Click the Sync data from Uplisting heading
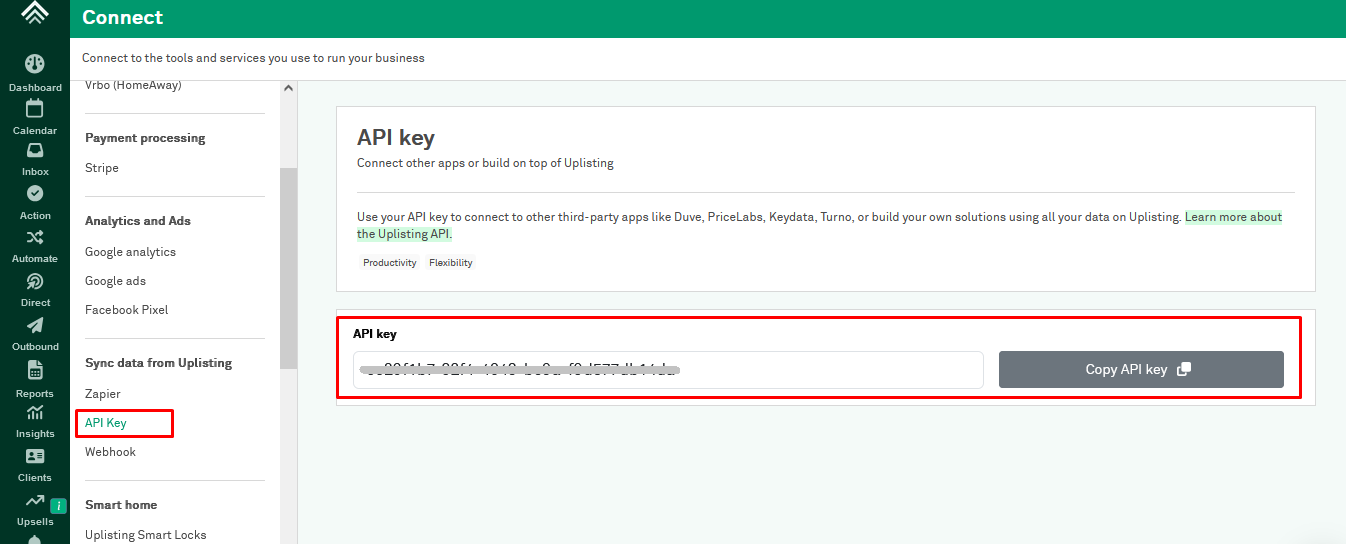The image size is (1346, 544). click(x=158, y=363)
